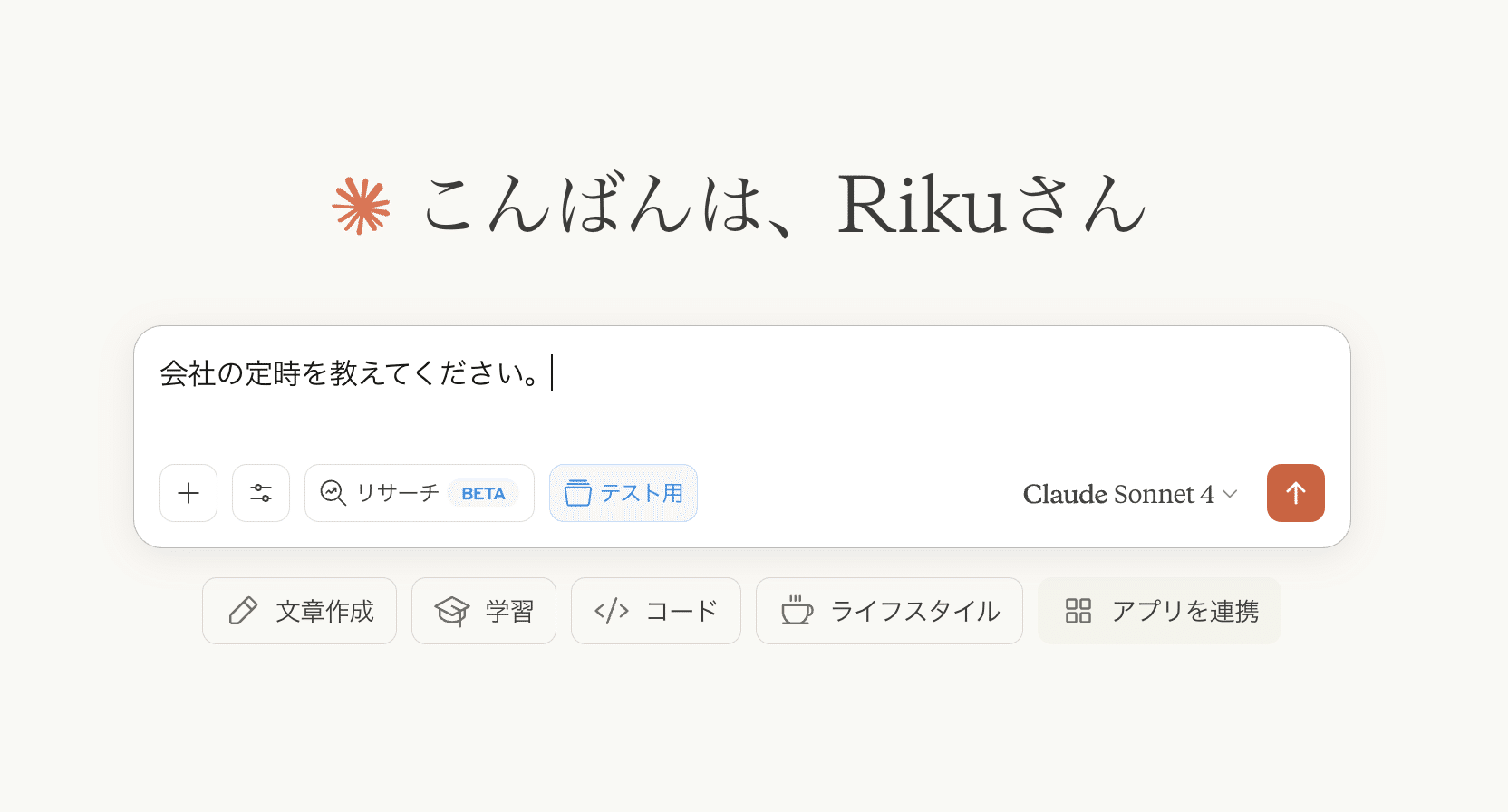Click the plus attach-file button
The image size is (1508, 812).
click(188, 493)
